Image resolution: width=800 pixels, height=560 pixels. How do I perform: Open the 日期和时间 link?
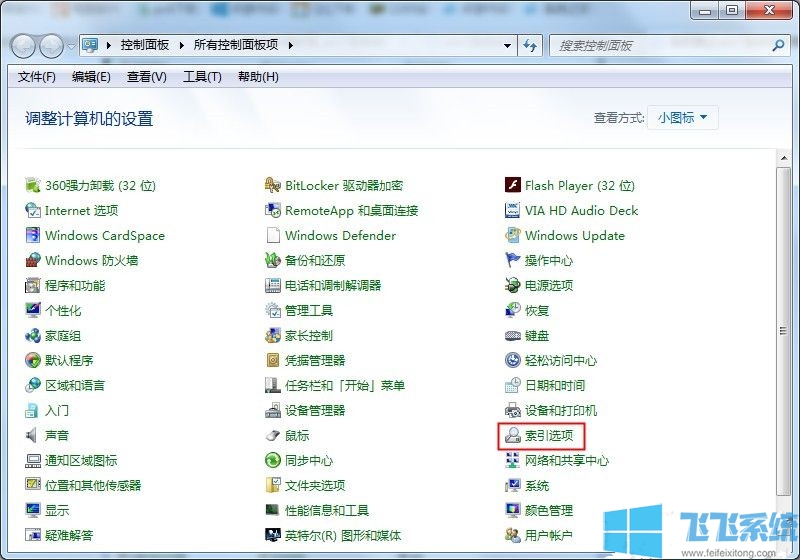(x=555, y=386)
